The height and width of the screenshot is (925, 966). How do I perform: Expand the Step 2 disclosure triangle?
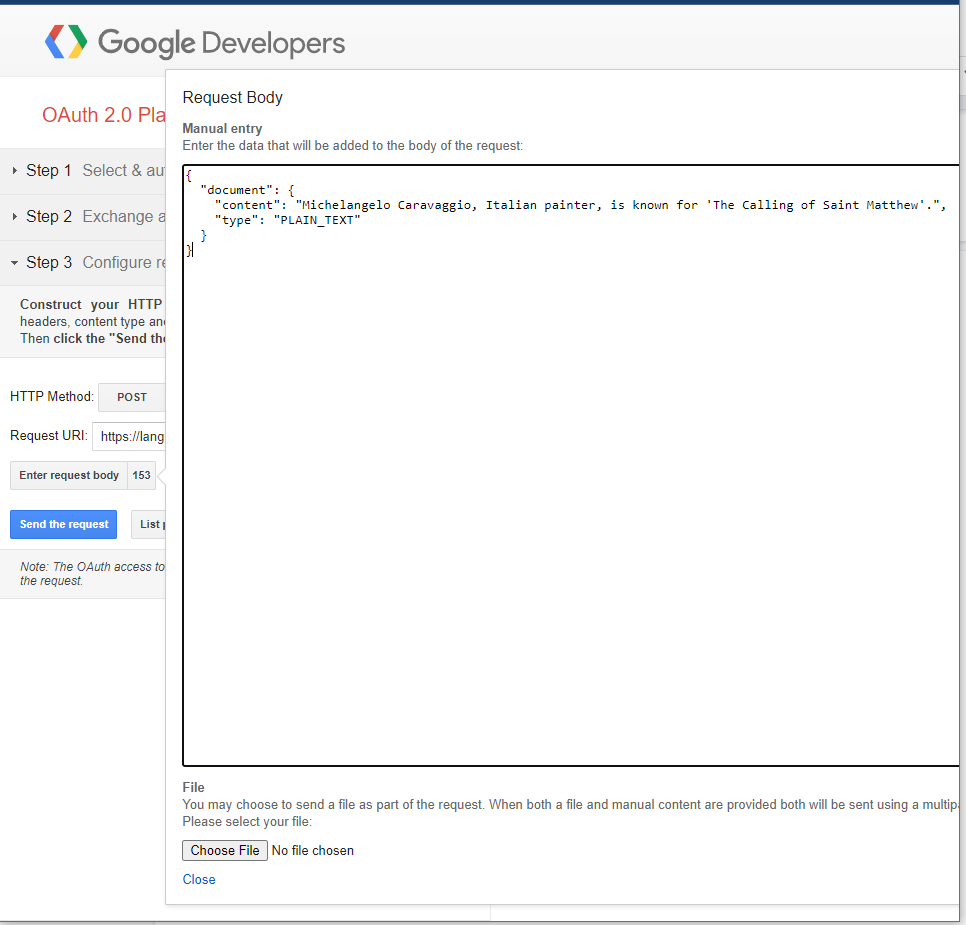click(15, 217)
